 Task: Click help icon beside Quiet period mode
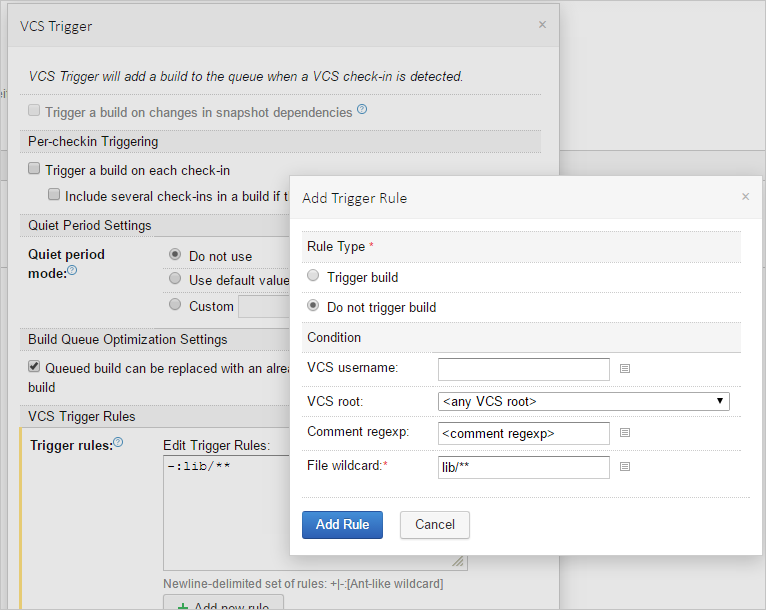pos(72,271)
